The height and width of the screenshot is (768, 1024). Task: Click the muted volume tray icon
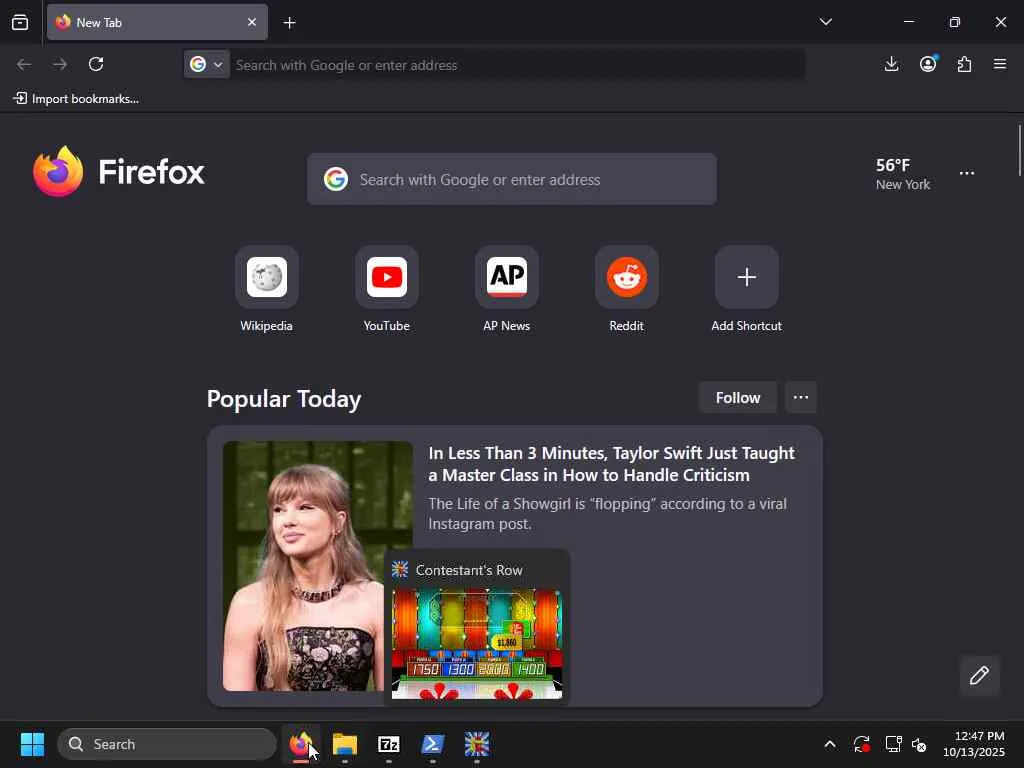coord(920,744)
